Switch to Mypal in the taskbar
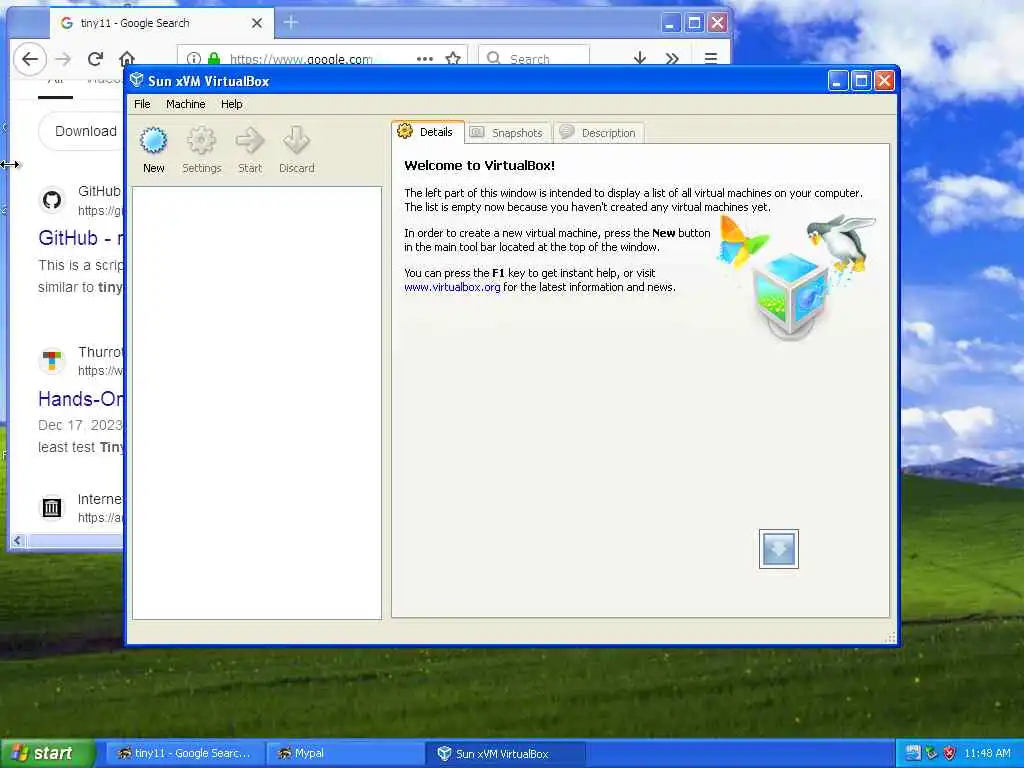This screenshot has width=1024, height=768. click(x=344, y=753)
